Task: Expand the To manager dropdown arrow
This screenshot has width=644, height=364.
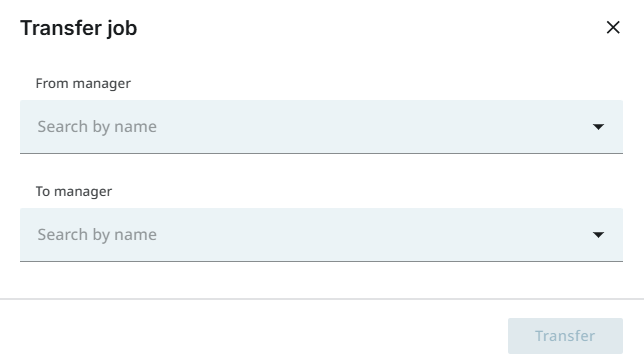Action: click(598, 235)
